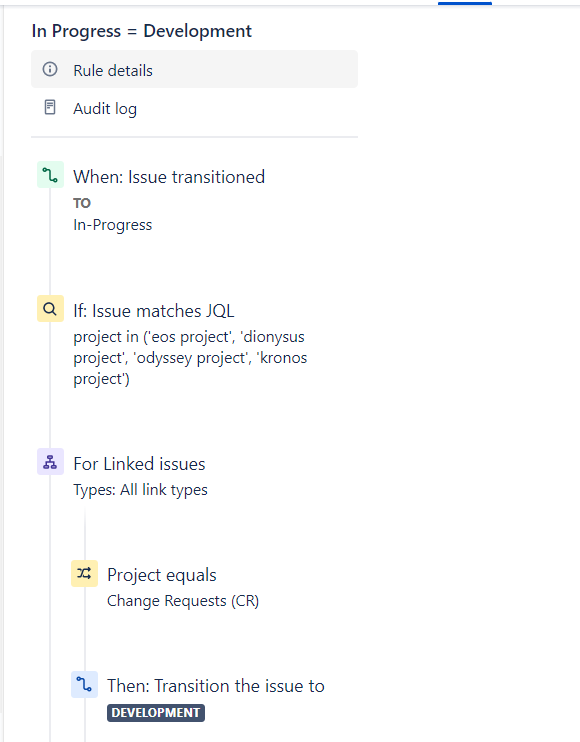
Task: Click the In-Progress status text under TO
Action: [113, 225]
